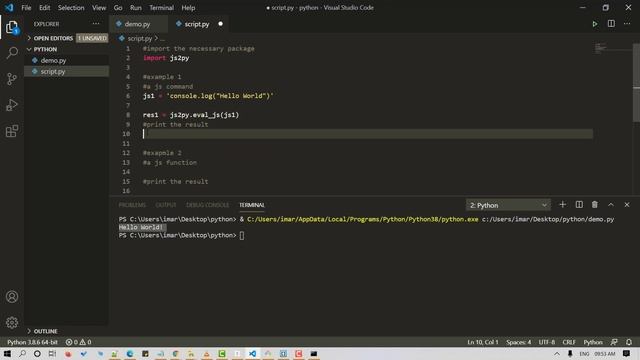Screen dimensions: 640x360
Task: Click UTF-8 encoding in status bar
Action: point(547,342)
